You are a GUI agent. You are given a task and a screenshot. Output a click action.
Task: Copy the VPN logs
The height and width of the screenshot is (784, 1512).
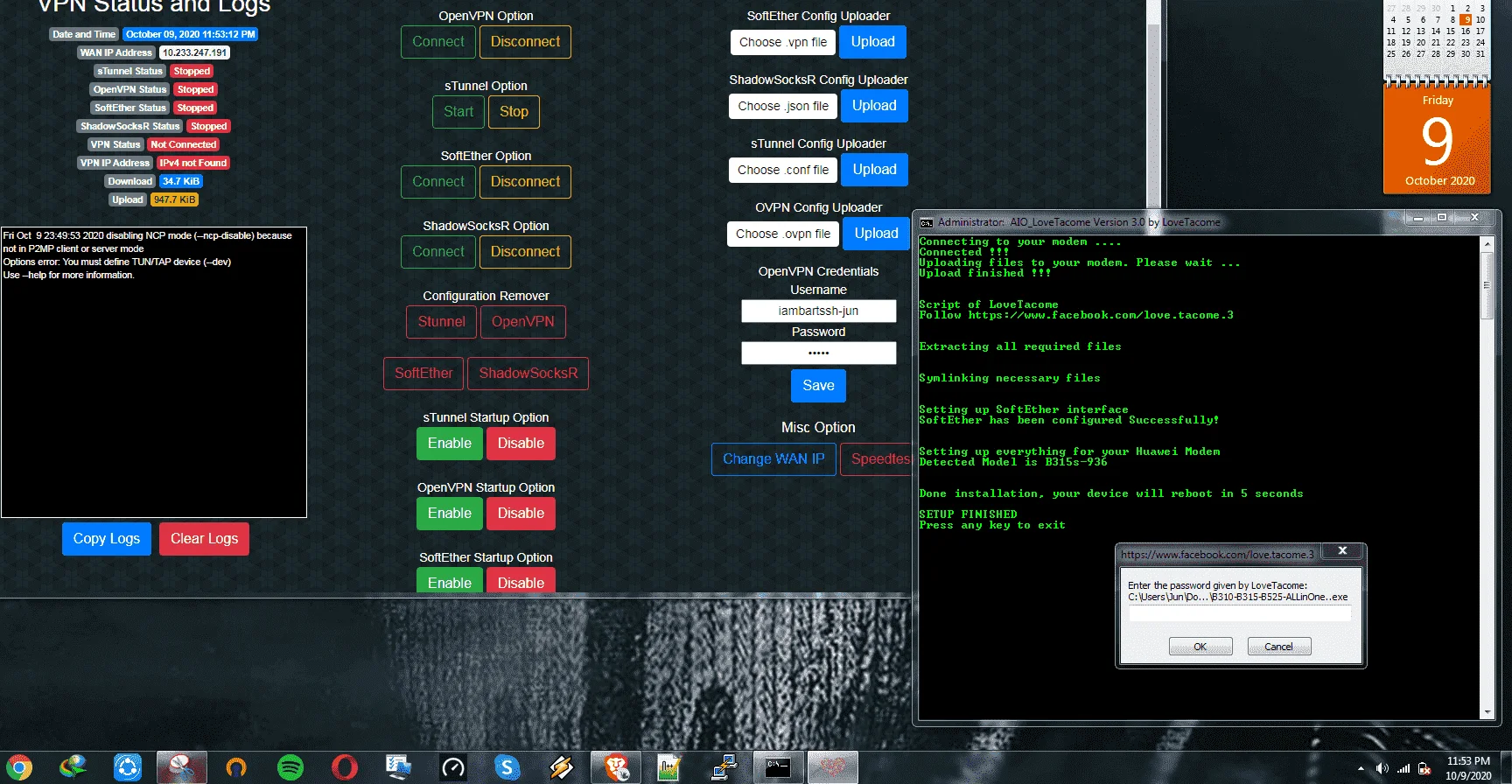pos(107,539)
